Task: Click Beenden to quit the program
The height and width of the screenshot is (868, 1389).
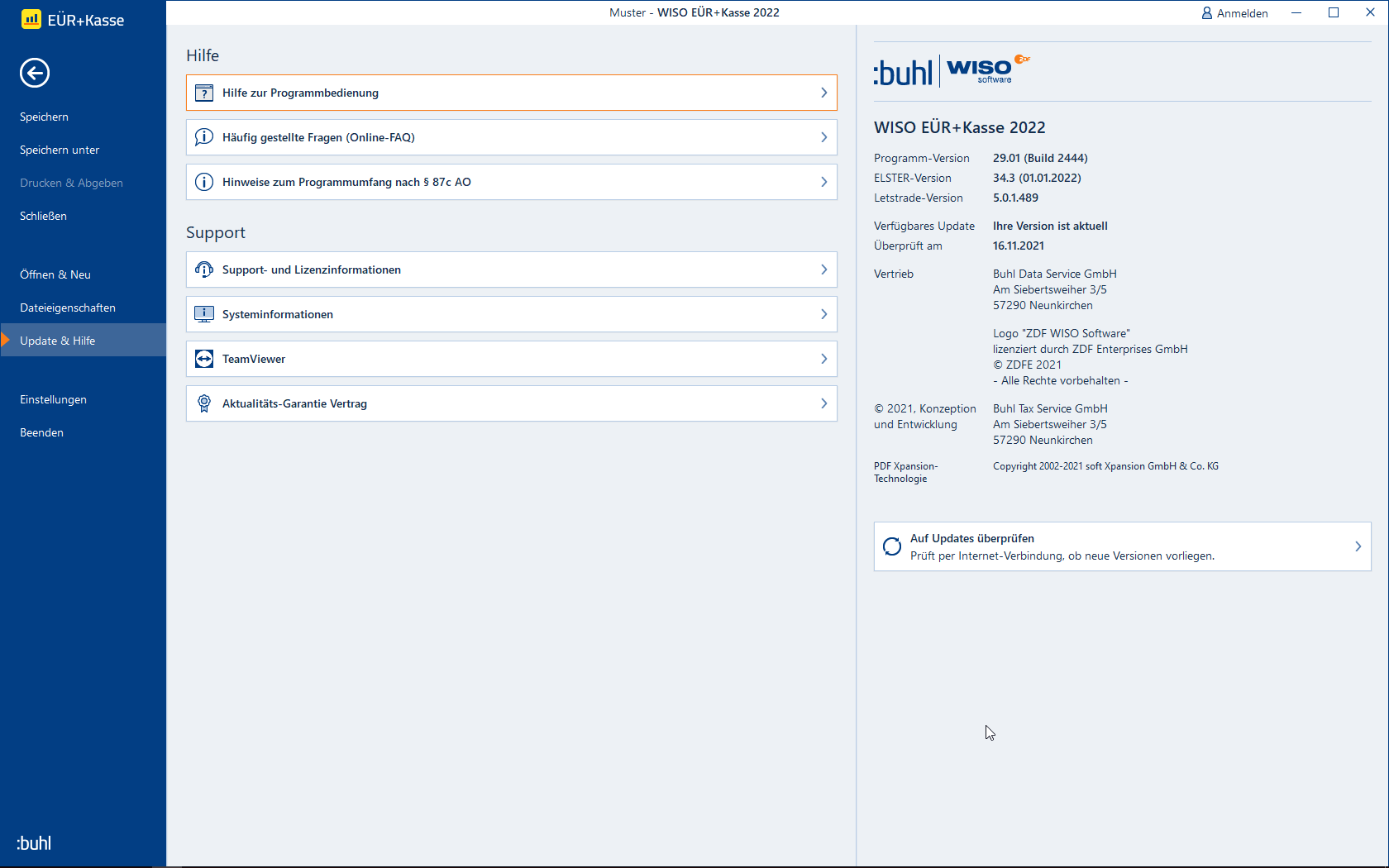Action: (x=83, y=432)
